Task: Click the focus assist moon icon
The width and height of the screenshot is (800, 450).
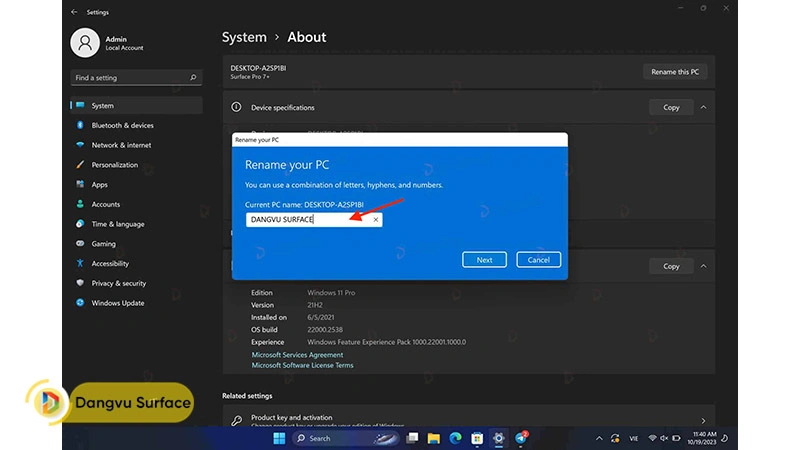Action: [724, 438]
